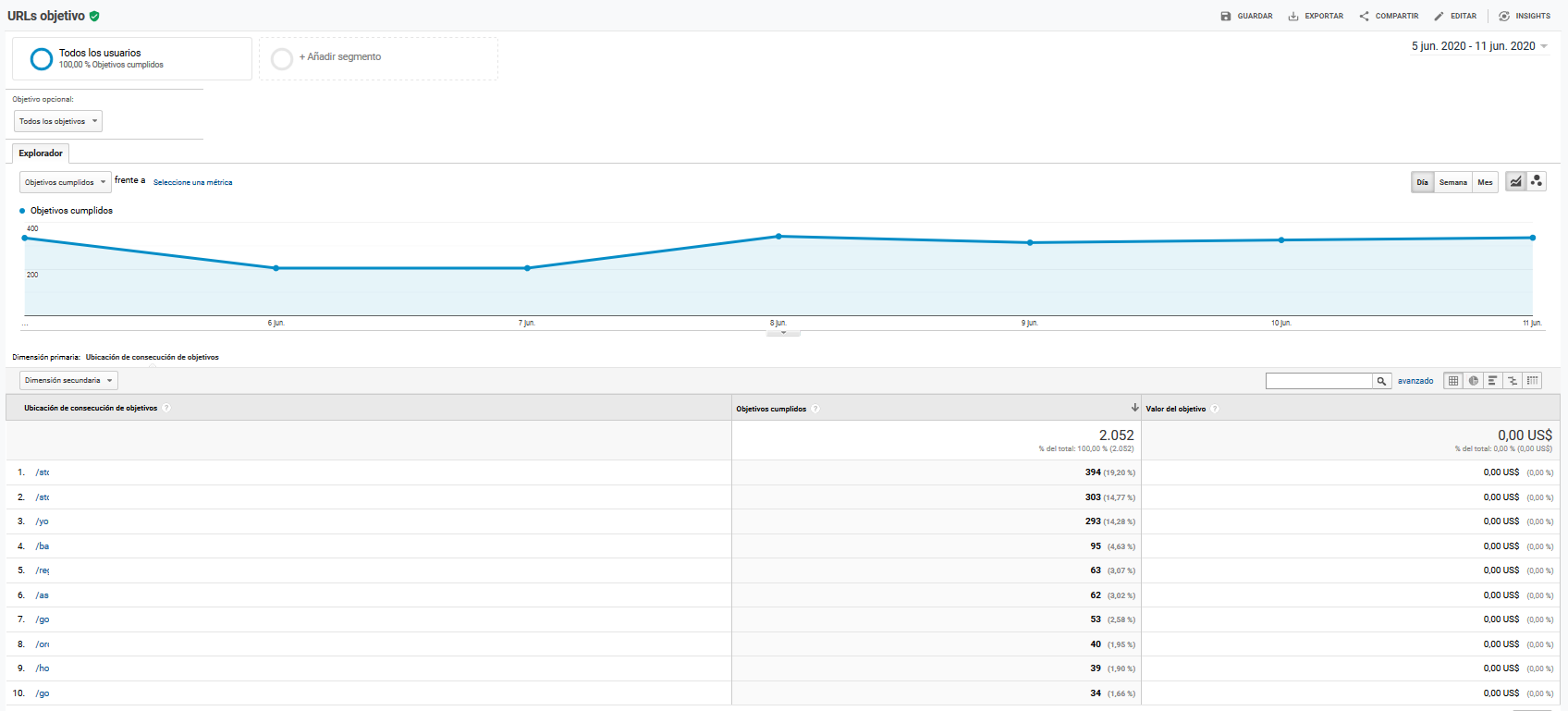This screenshot has width=1568, height=711.
Task: Sort by Objetivos cumplidos column header
Action: tap(771, 409)
